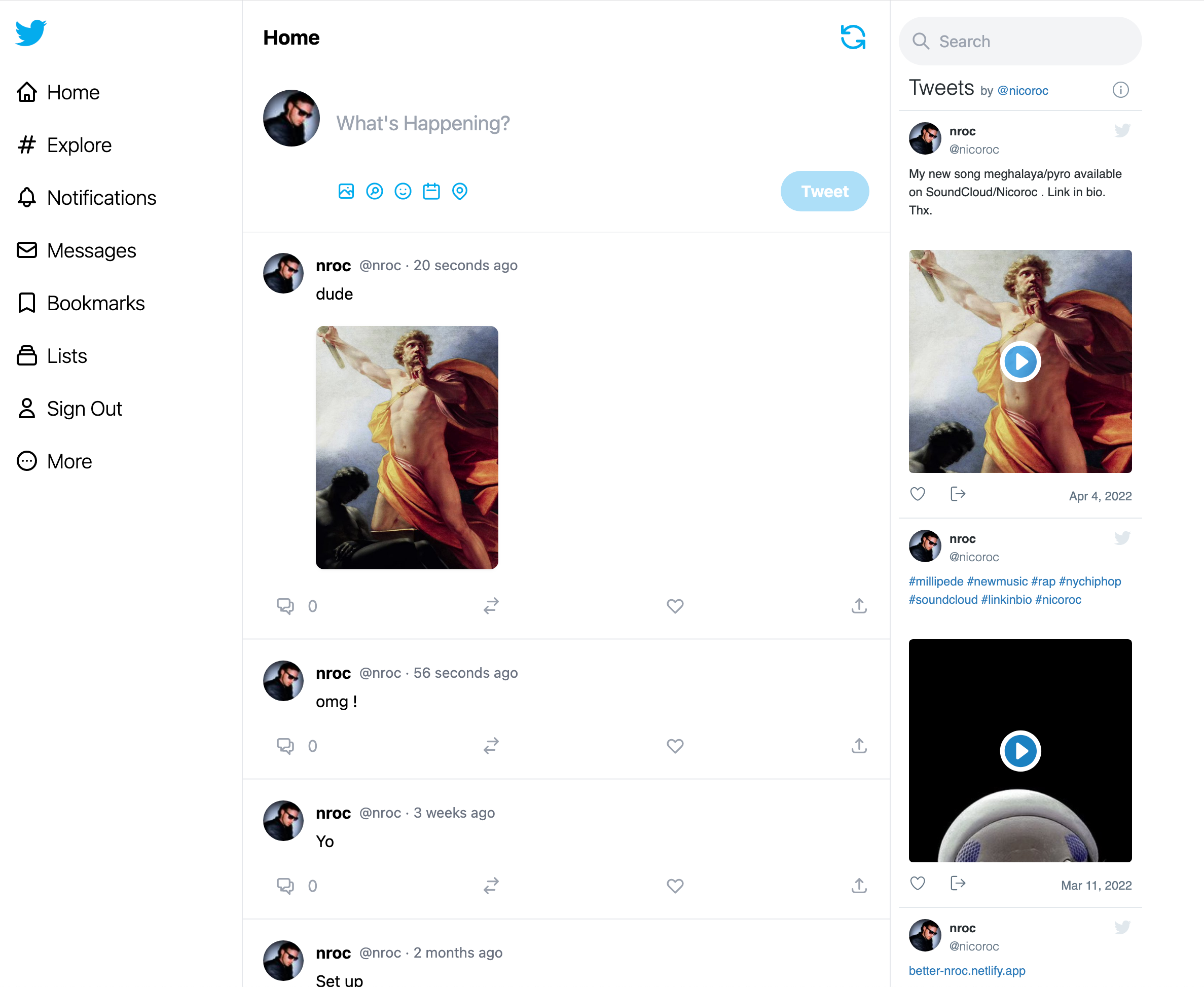Click the Twitter bird logo in sidebar
The height and width of the screenshot is (987, 1204).
pyautogui.click(x=31, y=32)
